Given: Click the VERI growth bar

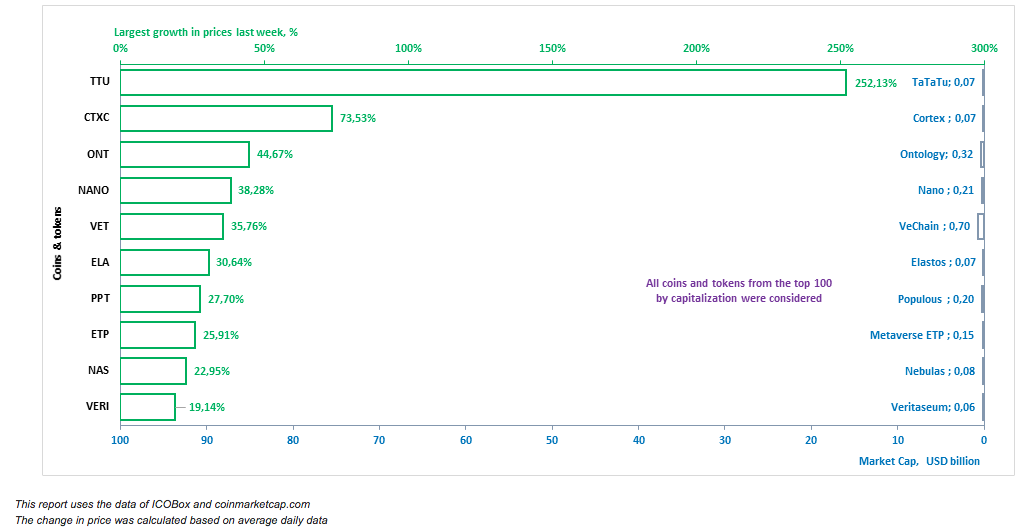Looking at the screenshot, I should pos(148,407).
